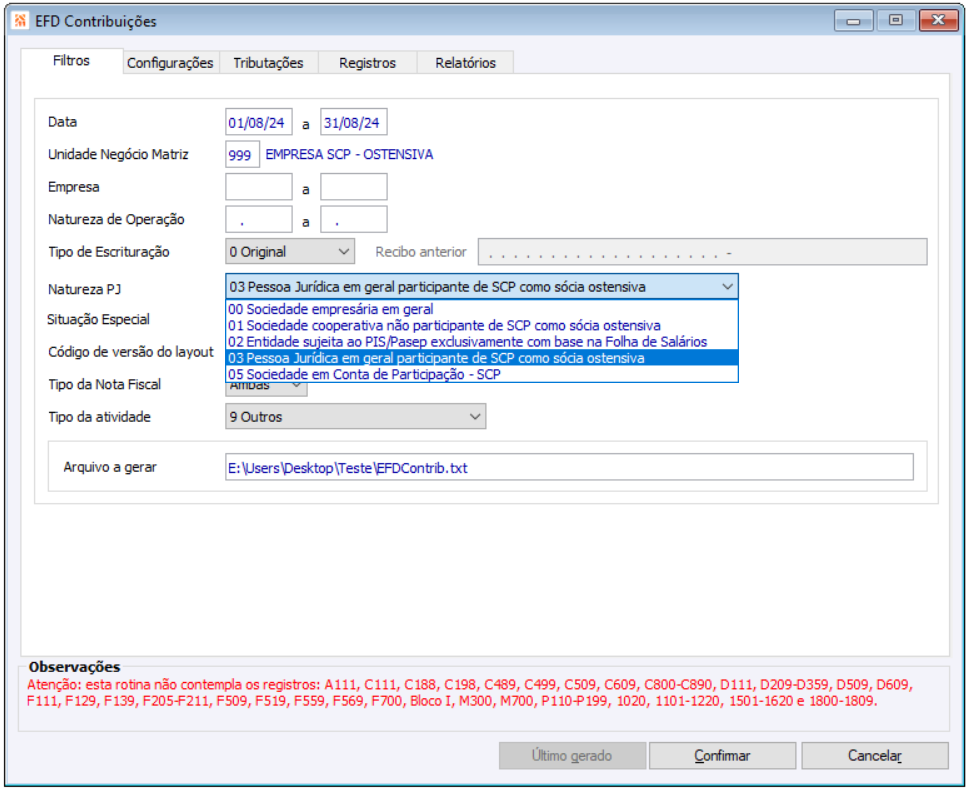Switch to the Filtros tab
The height and width of the screenshot is (790, 971).
71,61
